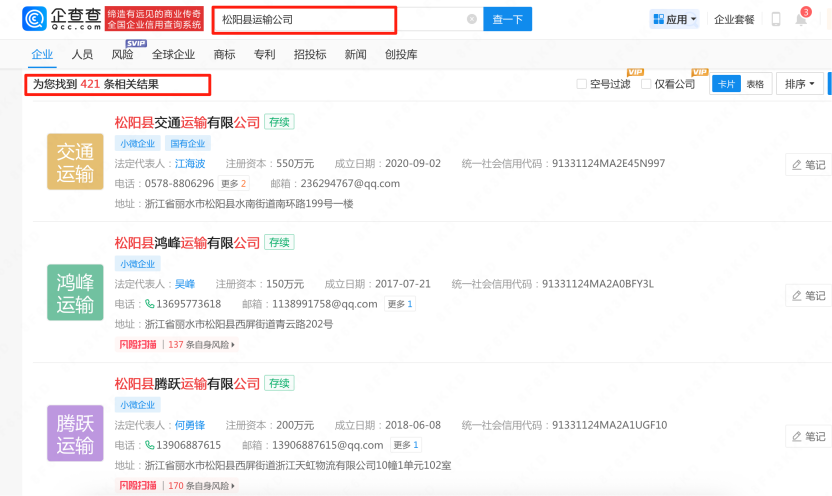Click credit code 91331124MA2E45N997
The image size is (832, 496).
(x=608, y=163)
